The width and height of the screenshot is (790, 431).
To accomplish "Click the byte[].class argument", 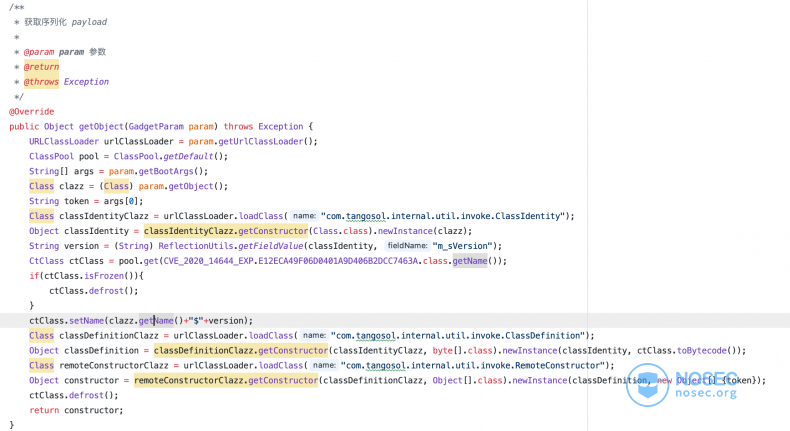I will click(463, 350).
